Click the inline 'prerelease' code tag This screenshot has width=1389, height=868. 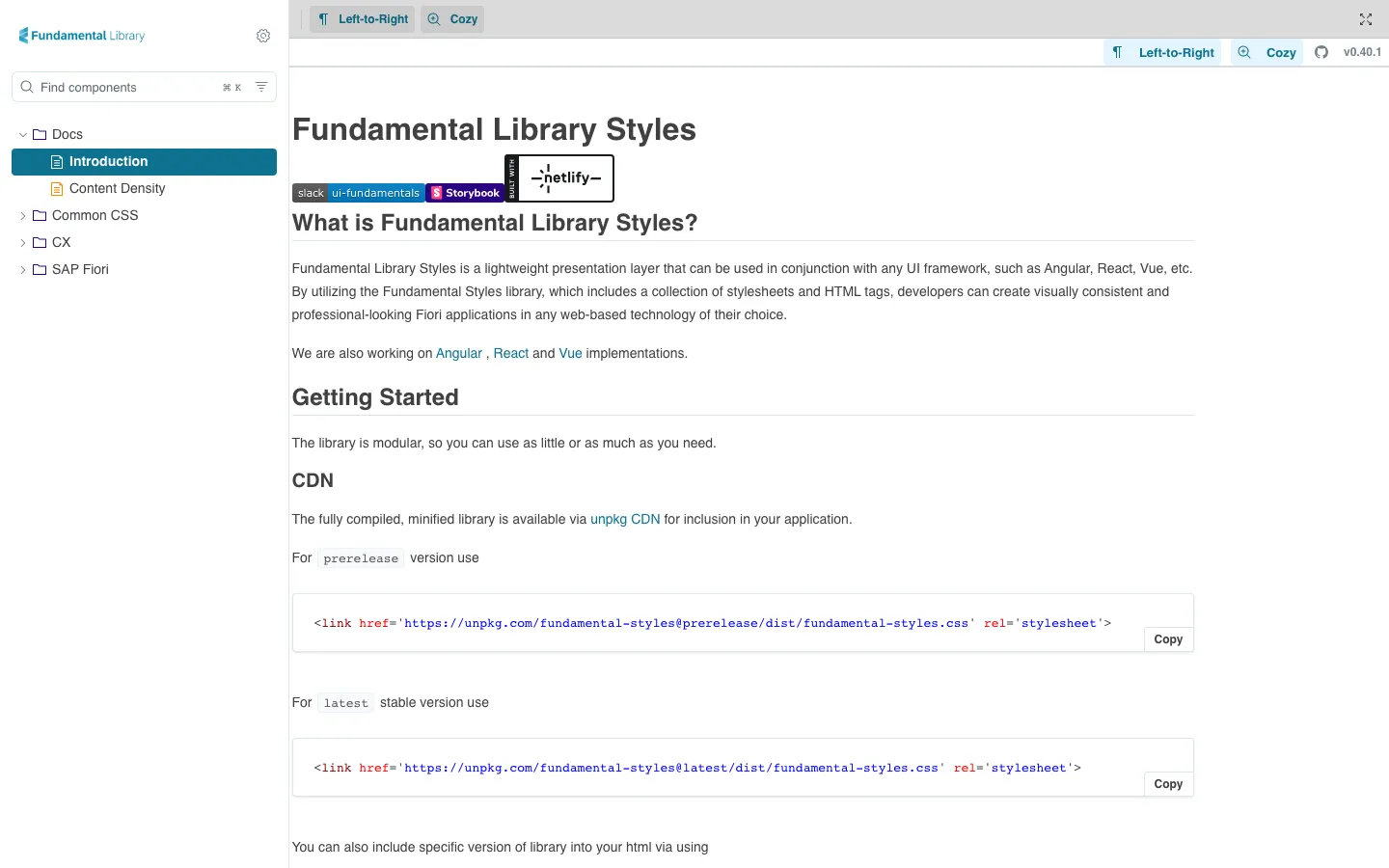[x=361, y=558]
